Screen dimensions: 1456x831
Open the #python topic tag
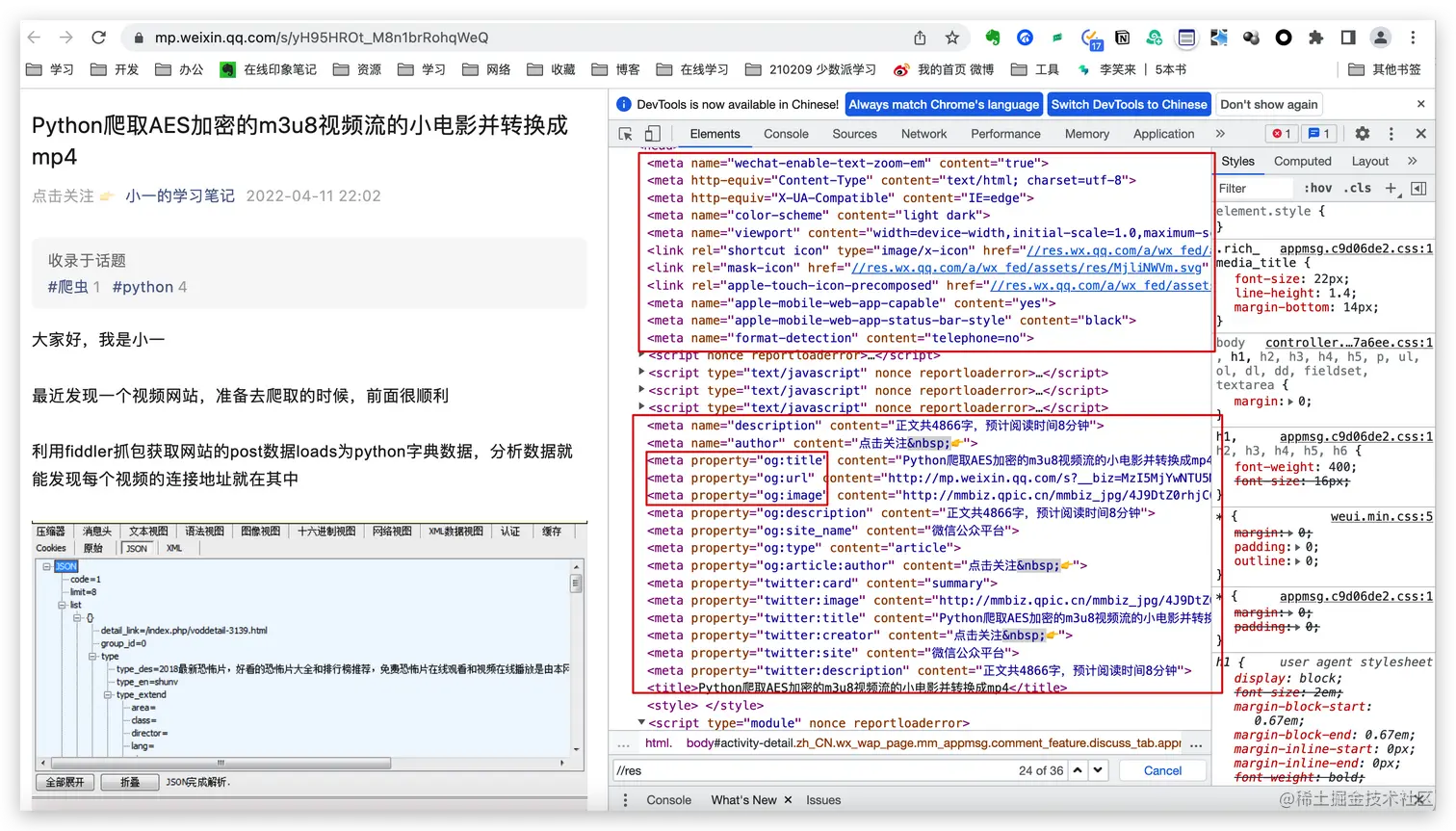[x=143, y=287]
